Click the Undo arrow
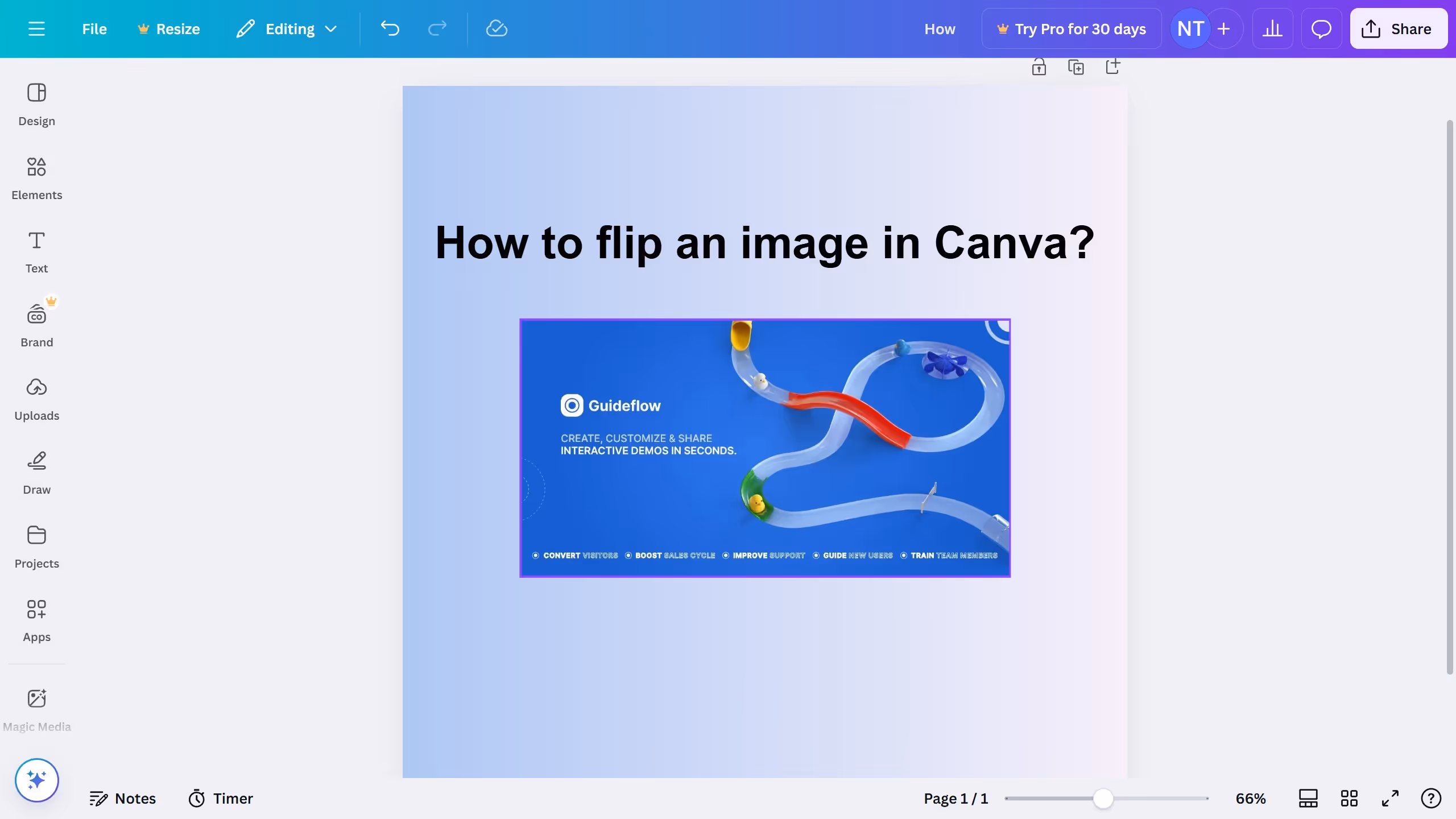This screenshot has height=819, width=1456. [390, 28]
